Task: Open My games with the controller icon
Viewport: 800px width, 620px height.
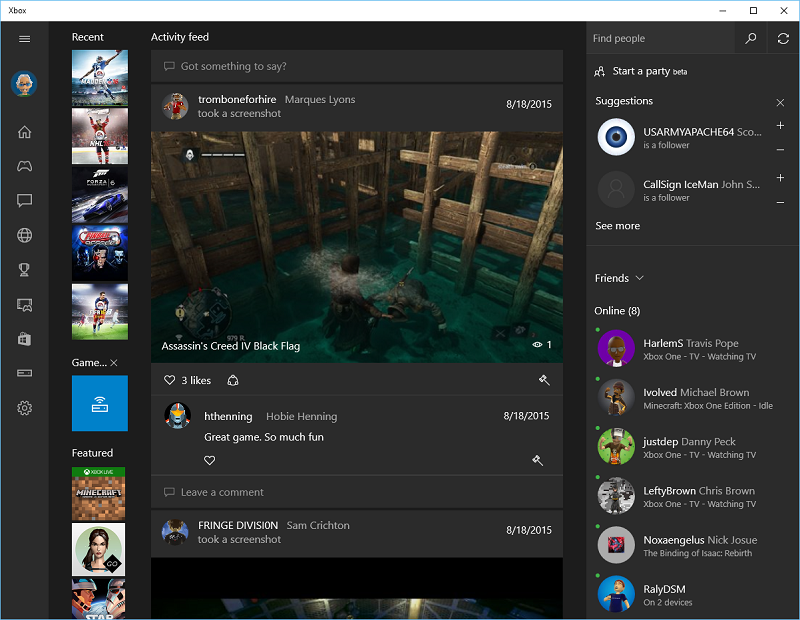Action: [x=24, y=166]
